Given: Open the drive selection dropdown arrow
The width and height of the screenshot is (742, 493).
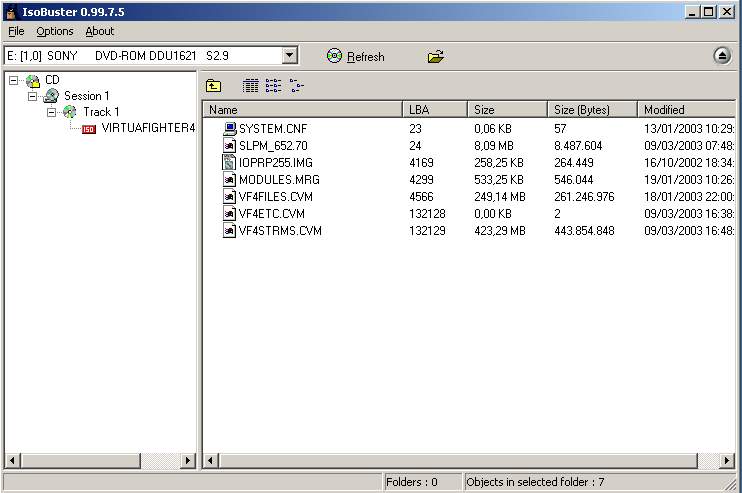Looking at the screenshot, I should pyautogui.click(x=290, y=55).
